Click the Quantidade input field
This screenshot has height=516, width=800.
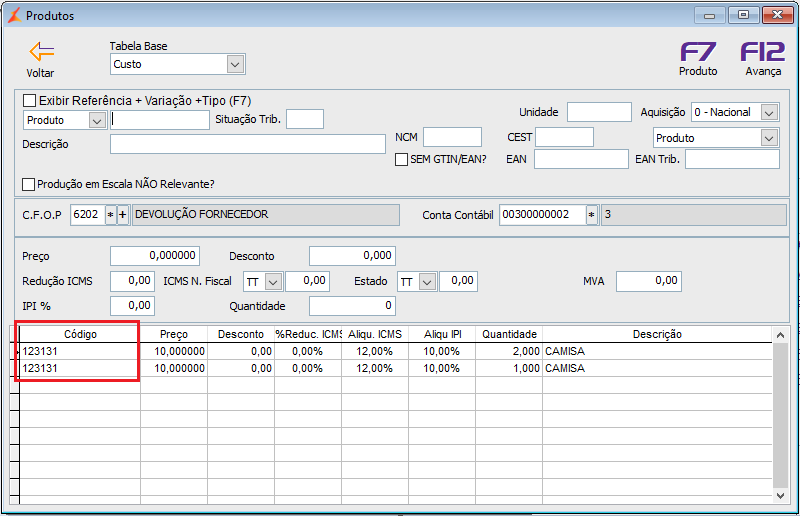(352, 306)
